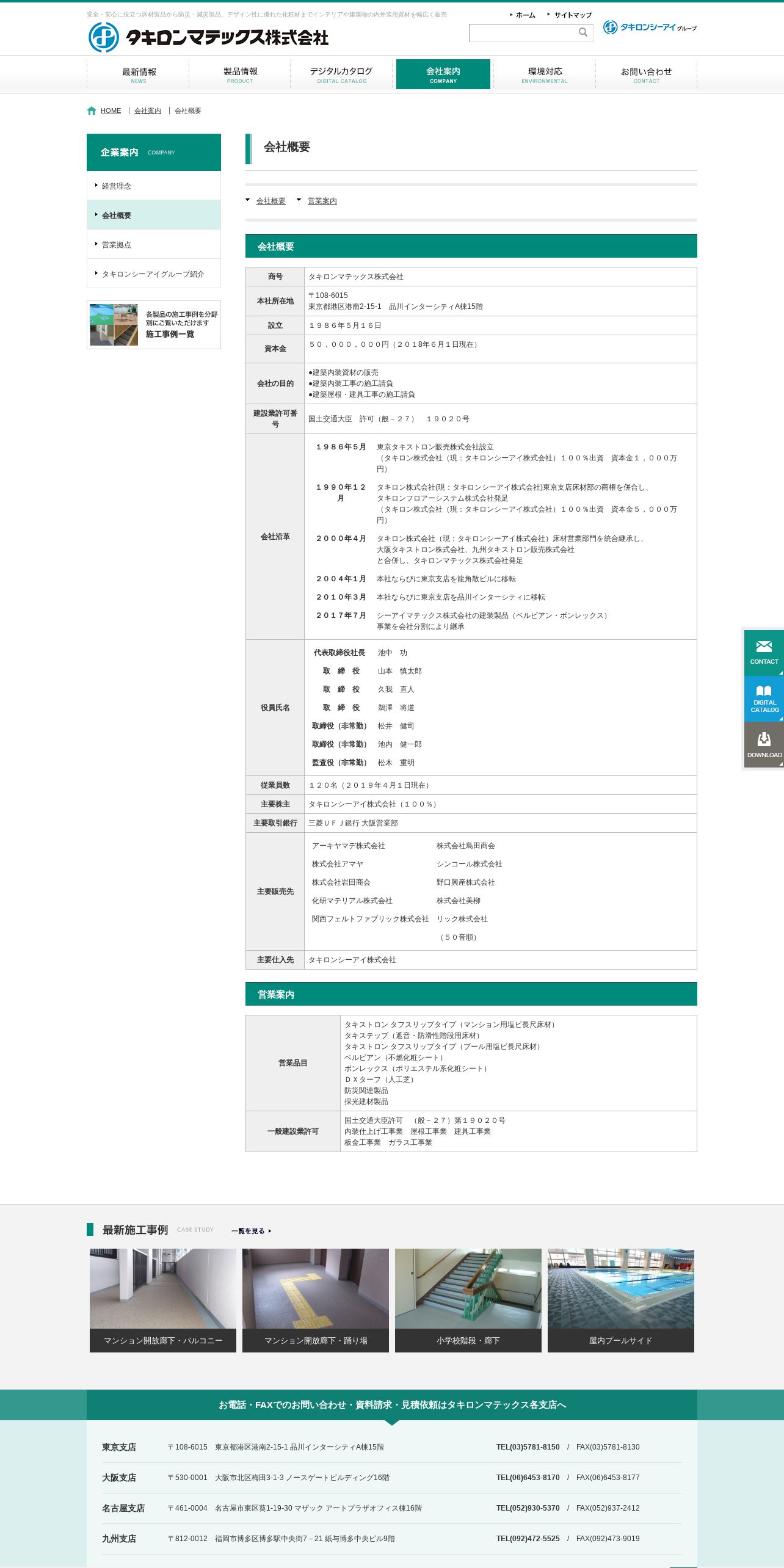
Task: Click the ペルビアン（不燃化粧シート） product line
Action: [395, 1058]
